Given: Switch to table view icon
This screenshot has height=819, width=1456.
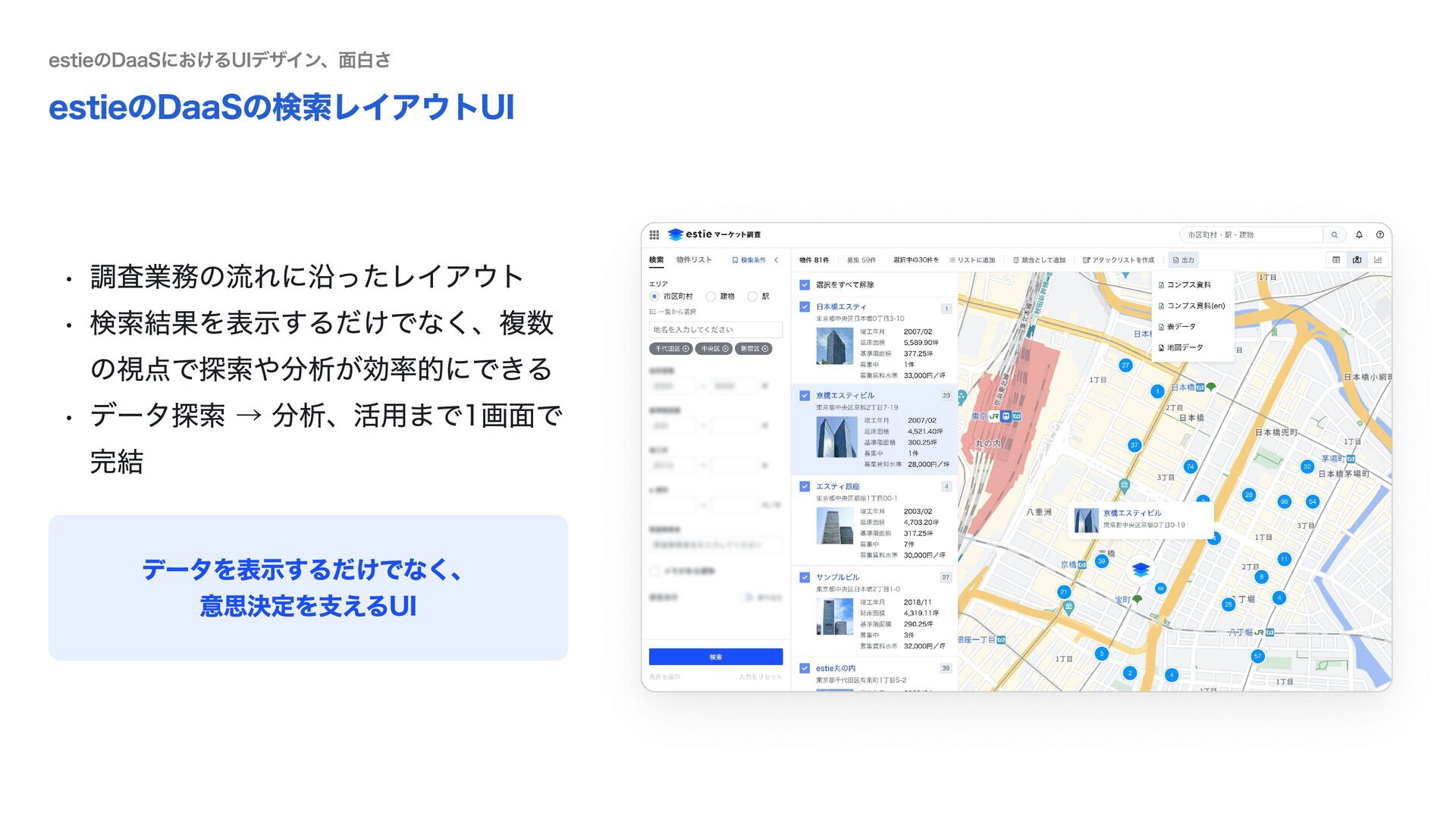Looking at the screenshot, I should [x=1336, y=260].
